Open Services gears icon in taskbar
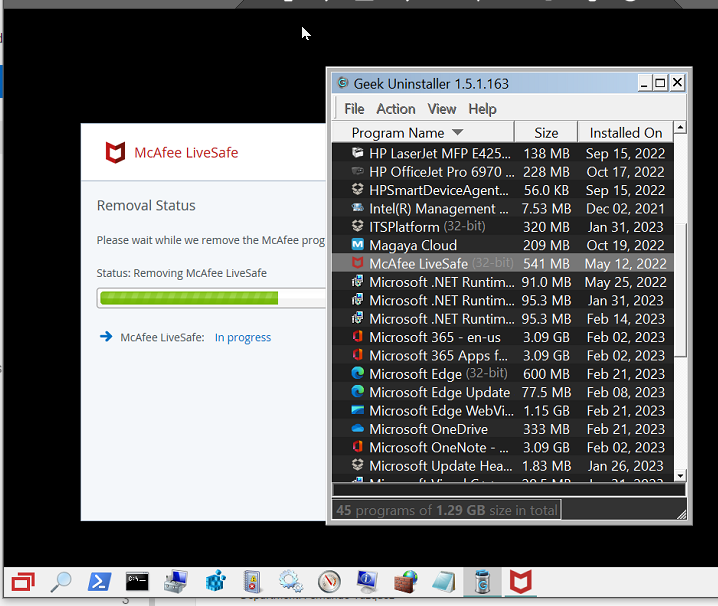 coord(291,582)
